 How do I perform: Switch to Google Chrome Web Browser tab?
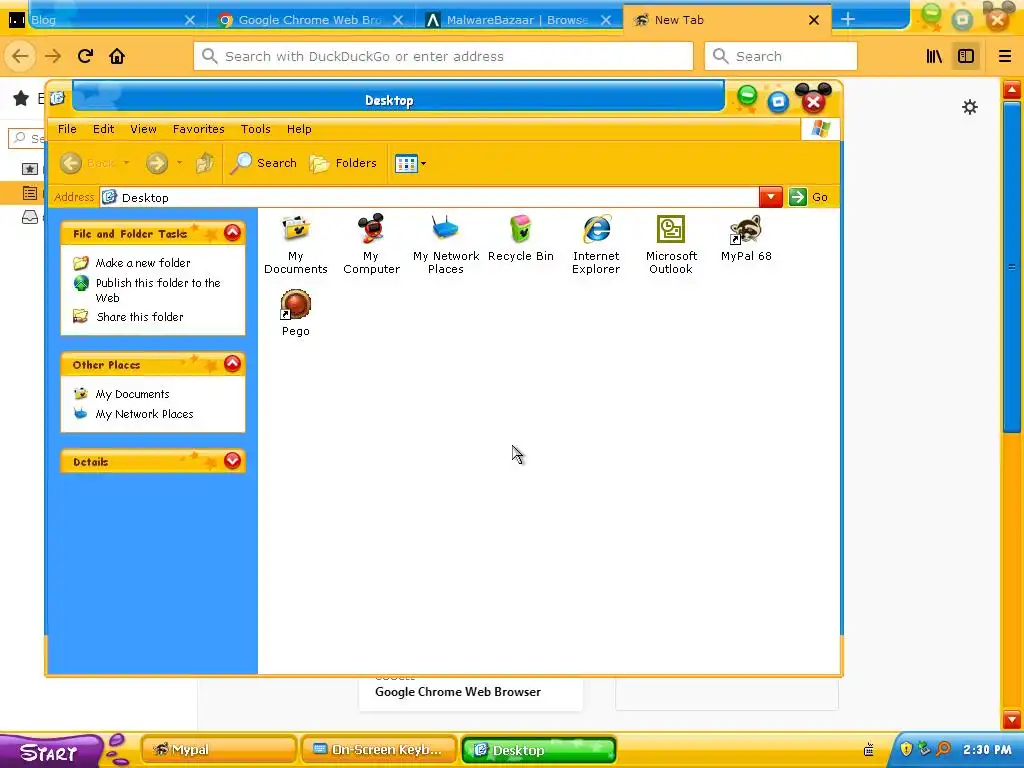coord(310,20)
